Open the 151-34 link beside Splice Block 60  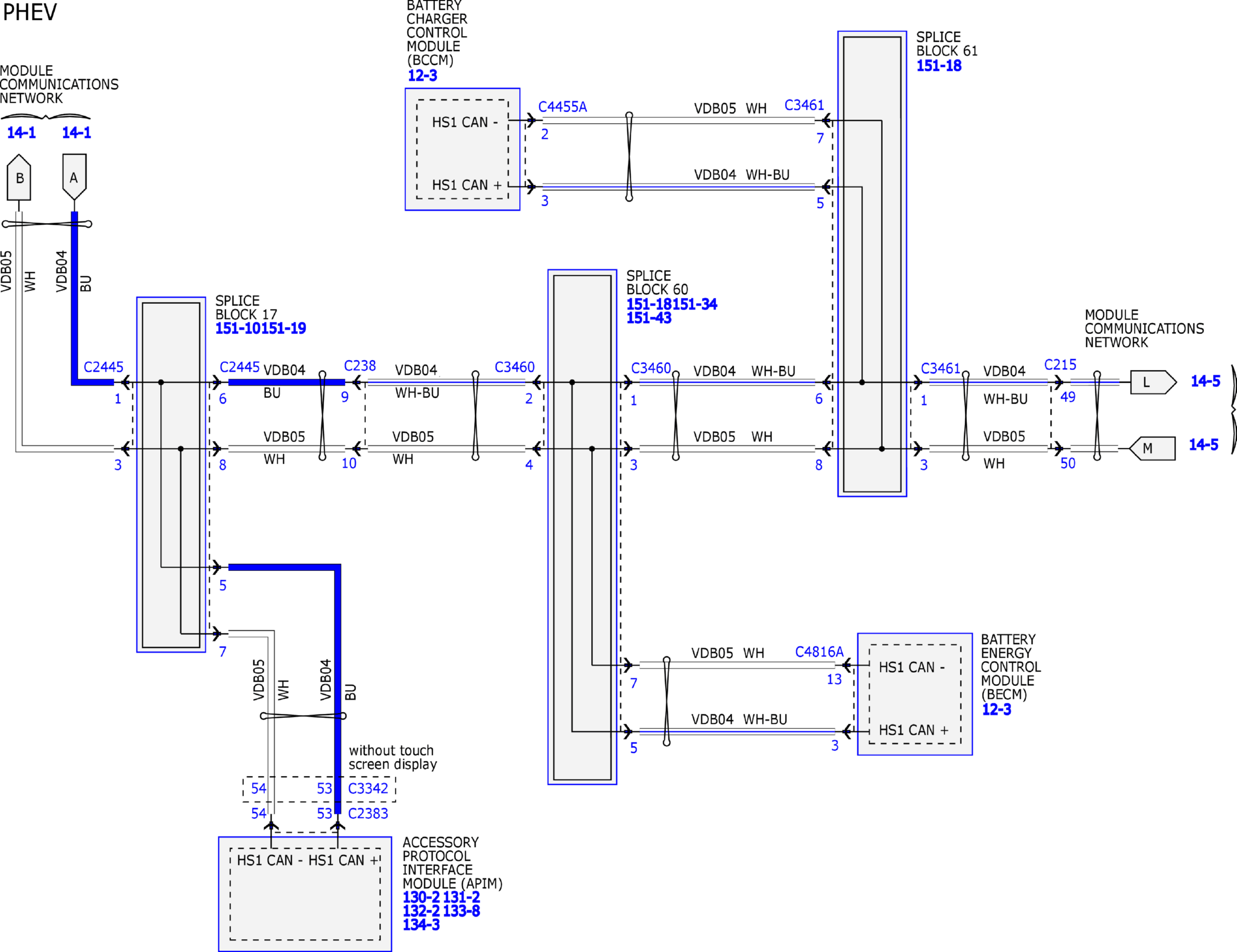pos(695,304)
